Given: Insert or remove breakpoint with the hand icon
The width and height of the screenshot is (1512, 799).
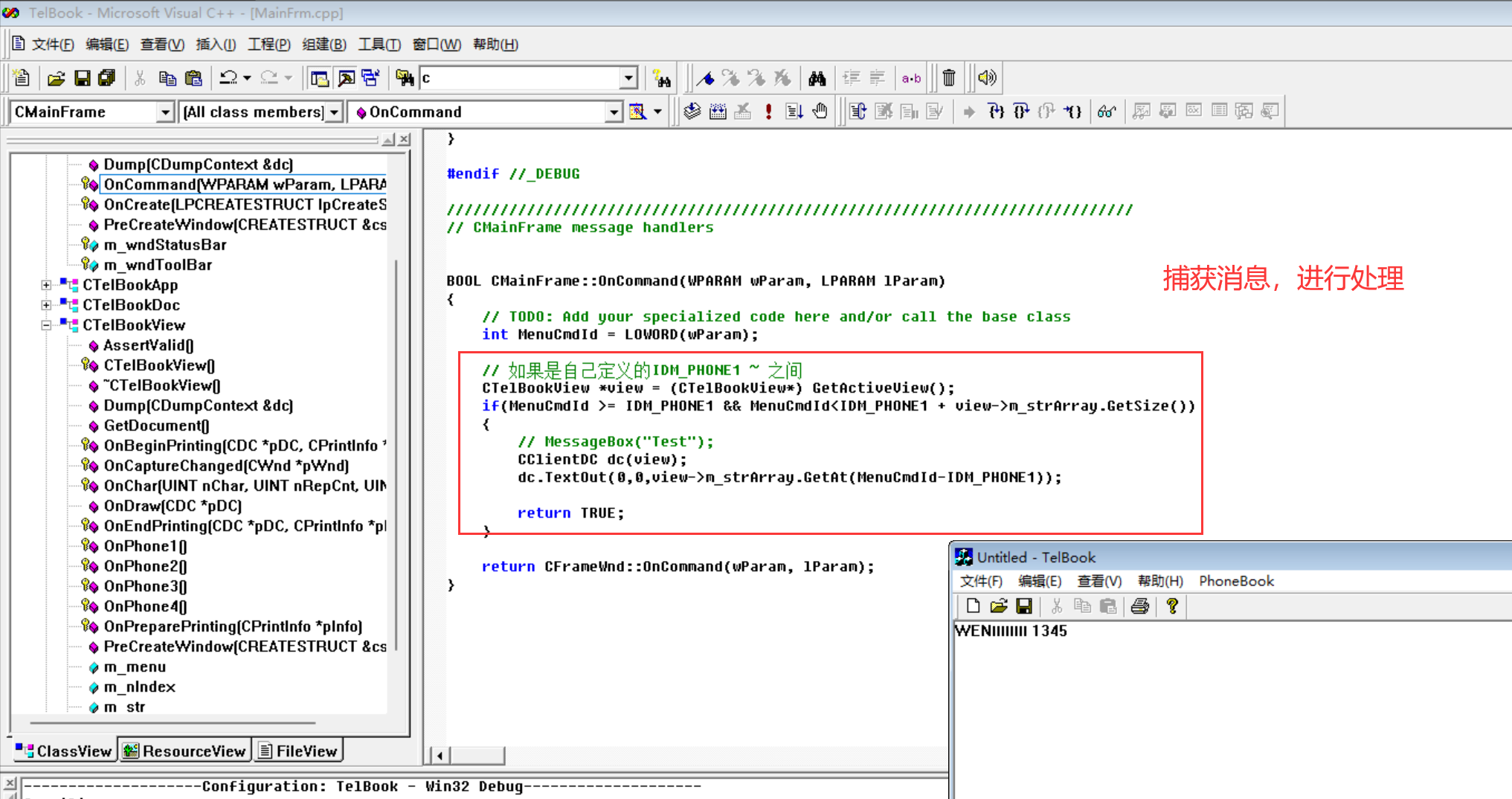Looking at the screenshot, I should click(x=820, y=112).
